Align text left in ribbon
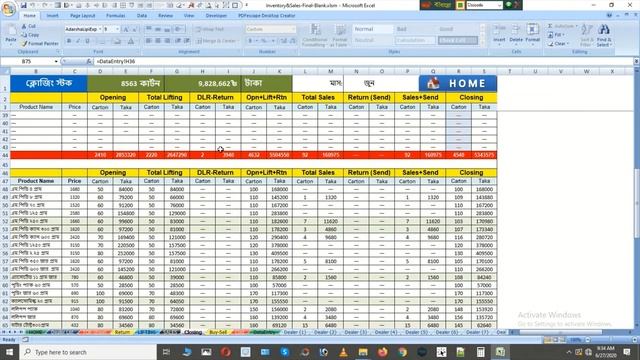 149,41
